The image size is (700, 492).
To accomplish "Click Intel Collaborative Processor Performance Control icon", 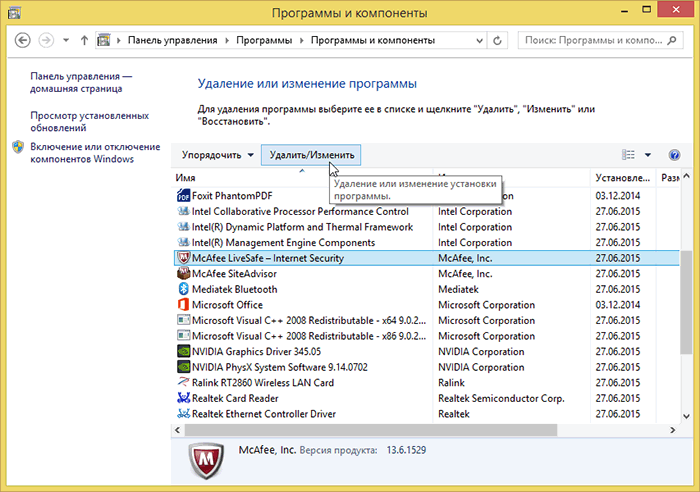I will pos(183,211).
